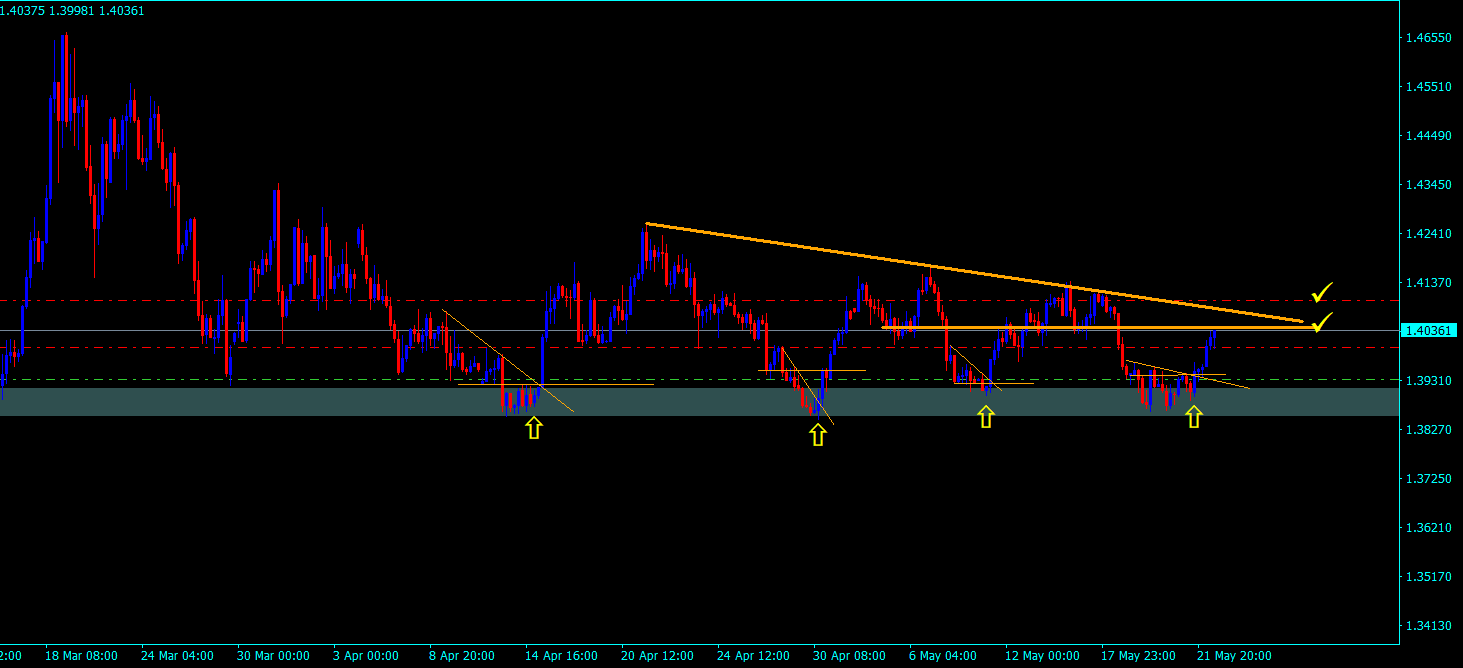Select the 1.46550 price scale label

pyautogui.click(x=1428, y=38)
